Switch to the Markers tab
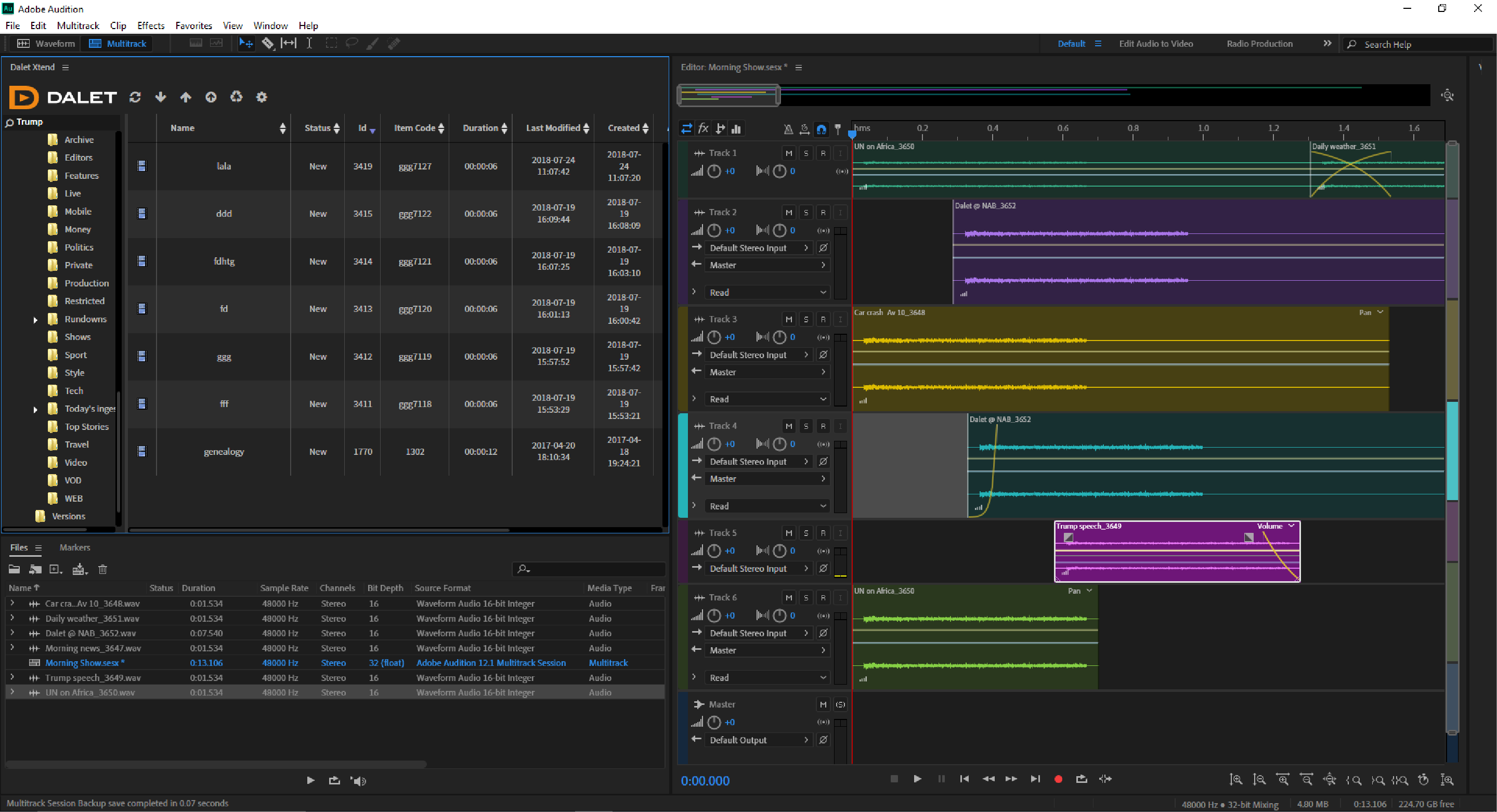The image size is (1497, 812). pyautogui.click(x=74, y=548)
